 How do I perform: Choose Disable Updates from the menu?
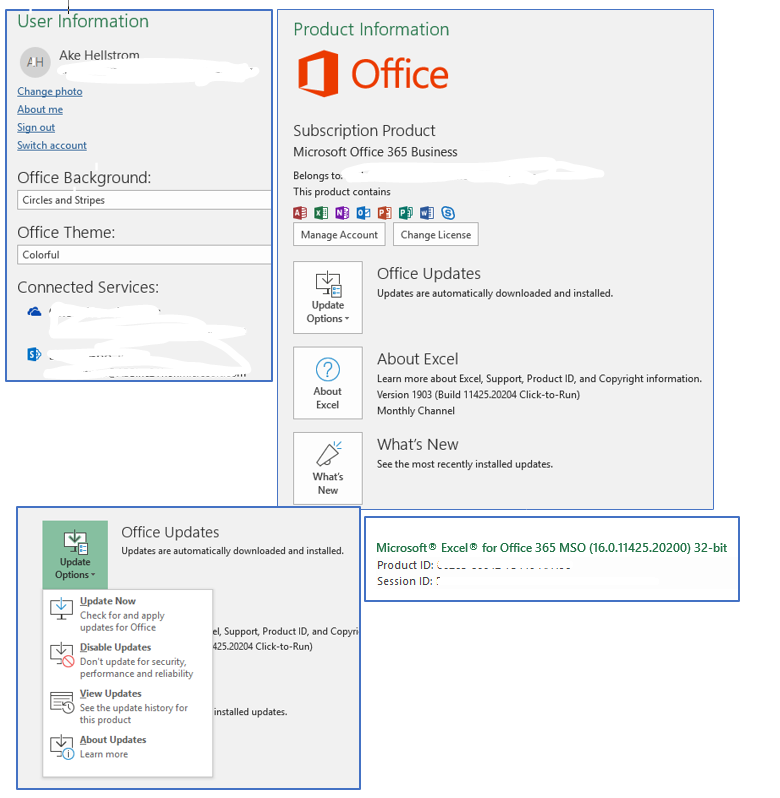127,660
